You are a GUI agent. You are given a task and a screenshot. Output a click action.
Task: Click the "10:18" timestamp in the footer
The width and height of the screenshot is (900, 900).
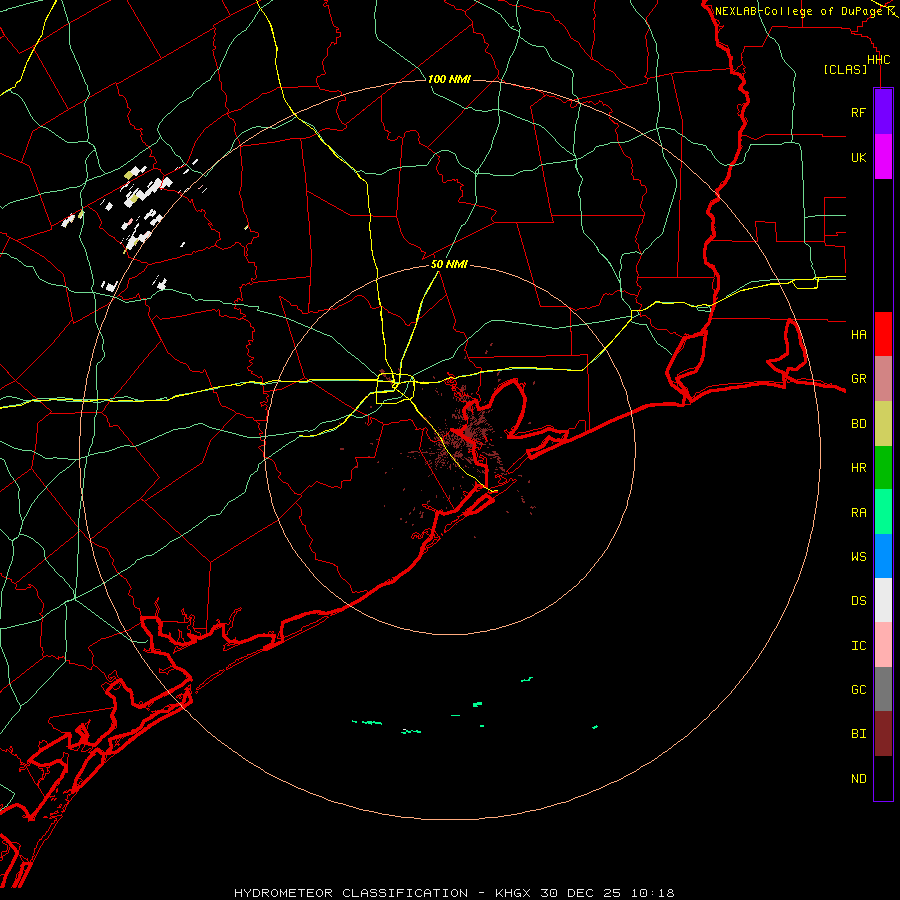click(x=653, y=893)
